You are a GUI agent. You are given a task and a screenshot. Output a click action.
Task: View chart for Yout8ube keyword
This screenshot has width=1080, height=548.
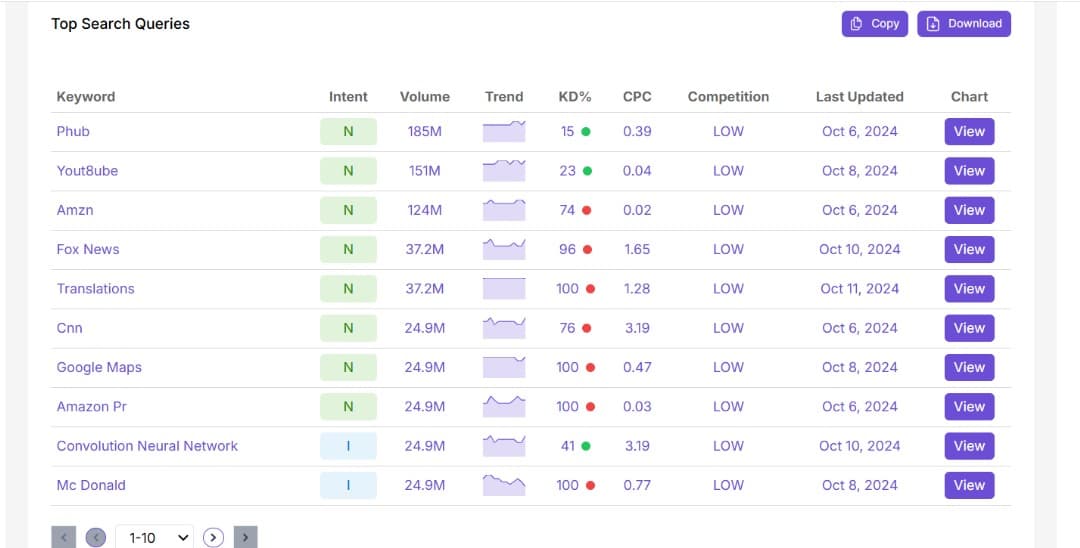(x=969, y=171)
